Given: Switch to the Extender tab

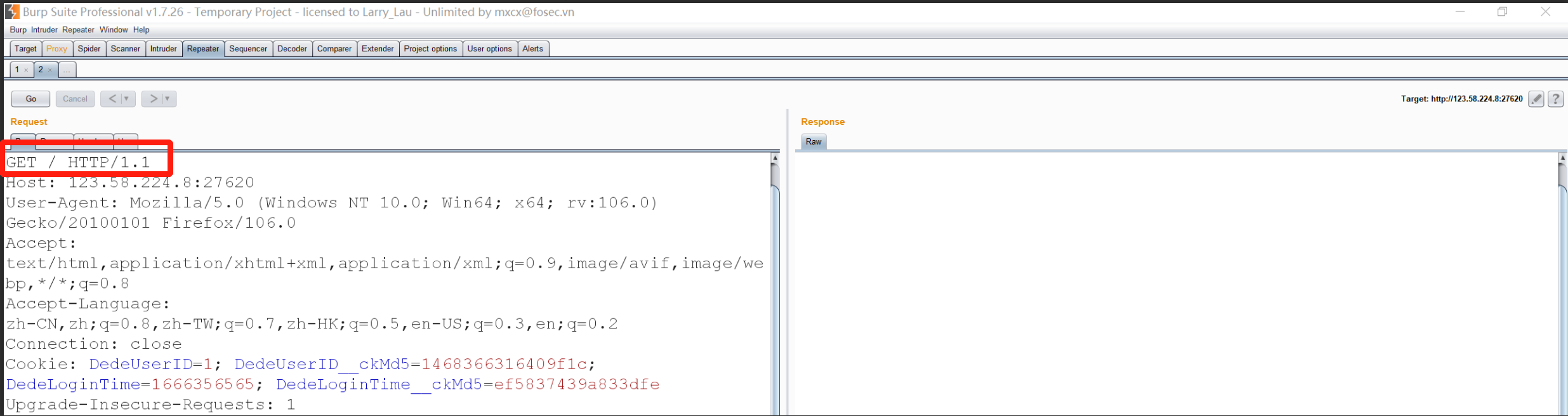Looking at the screenshot, I should tap(378, 49).
